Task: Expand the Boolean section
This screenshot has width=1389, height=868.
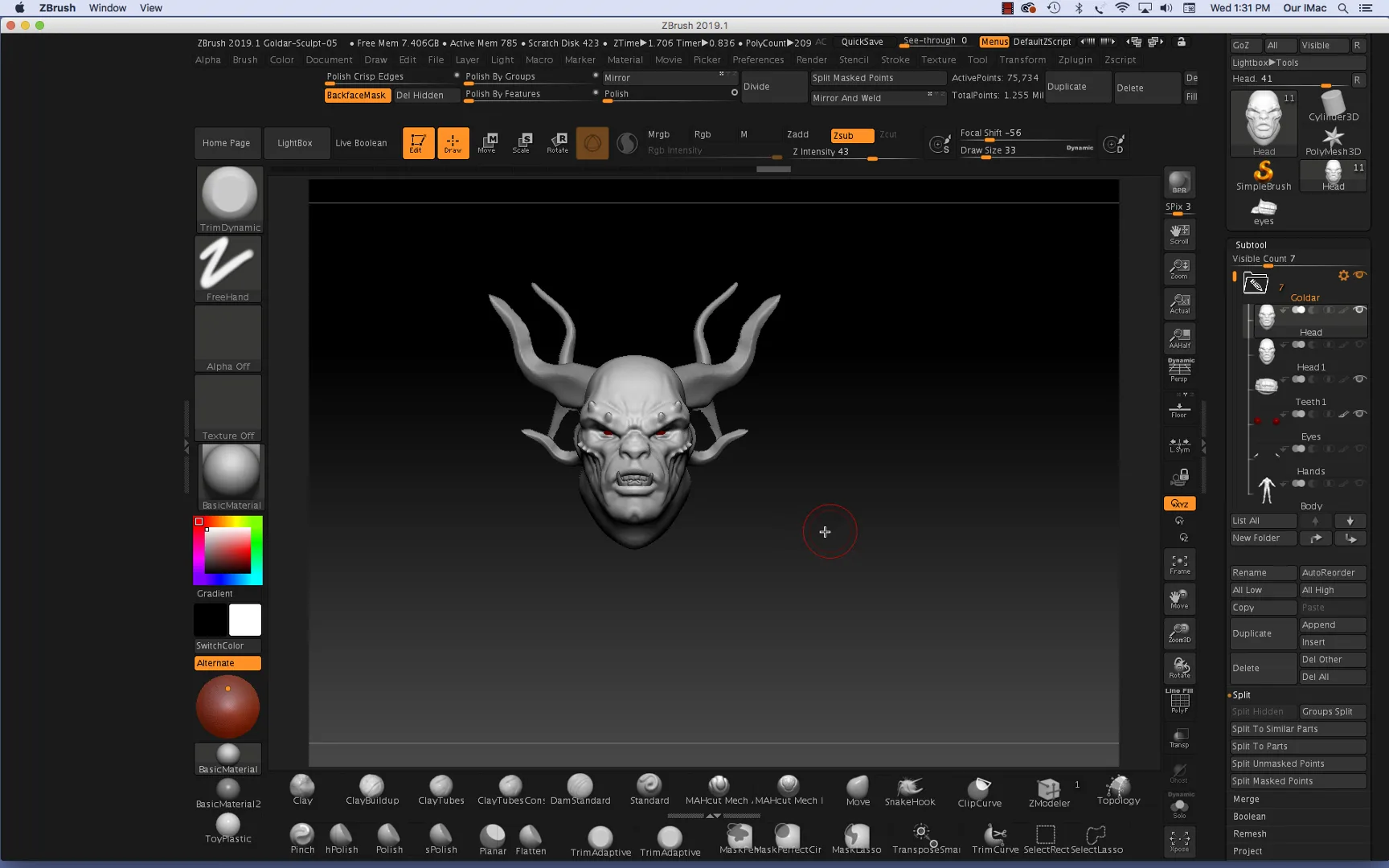Action: click(x=1249, y=817)
